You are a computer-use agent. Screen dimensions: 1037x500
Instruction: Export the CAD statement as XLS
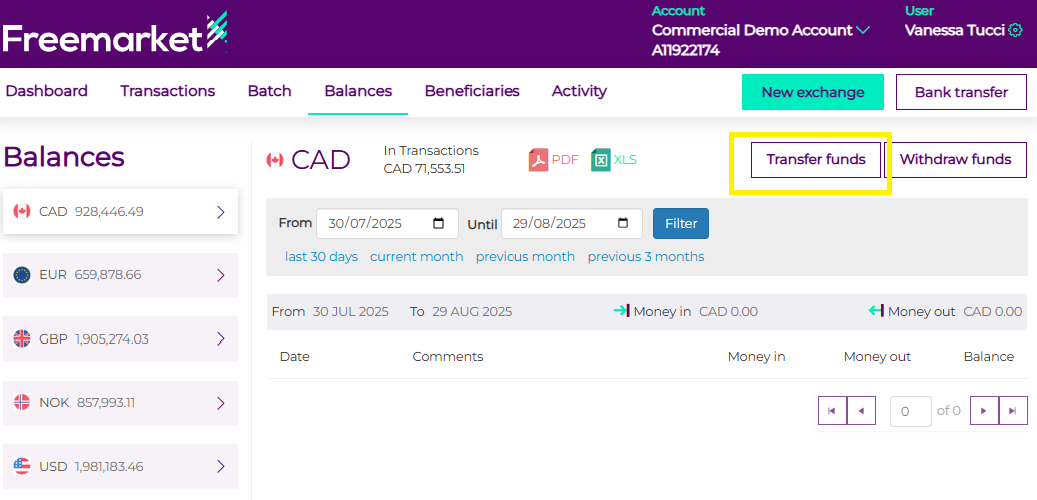point(613,160)
